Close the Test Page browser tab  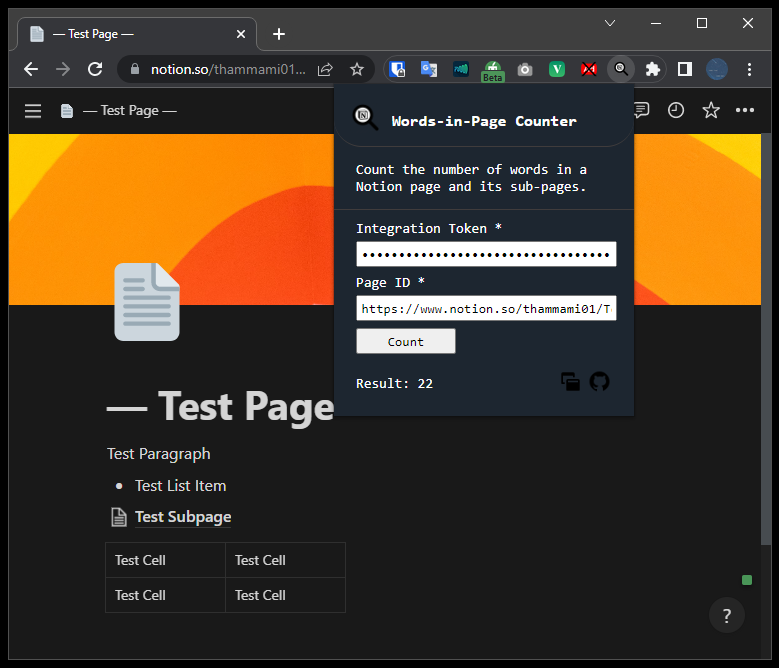240,34
